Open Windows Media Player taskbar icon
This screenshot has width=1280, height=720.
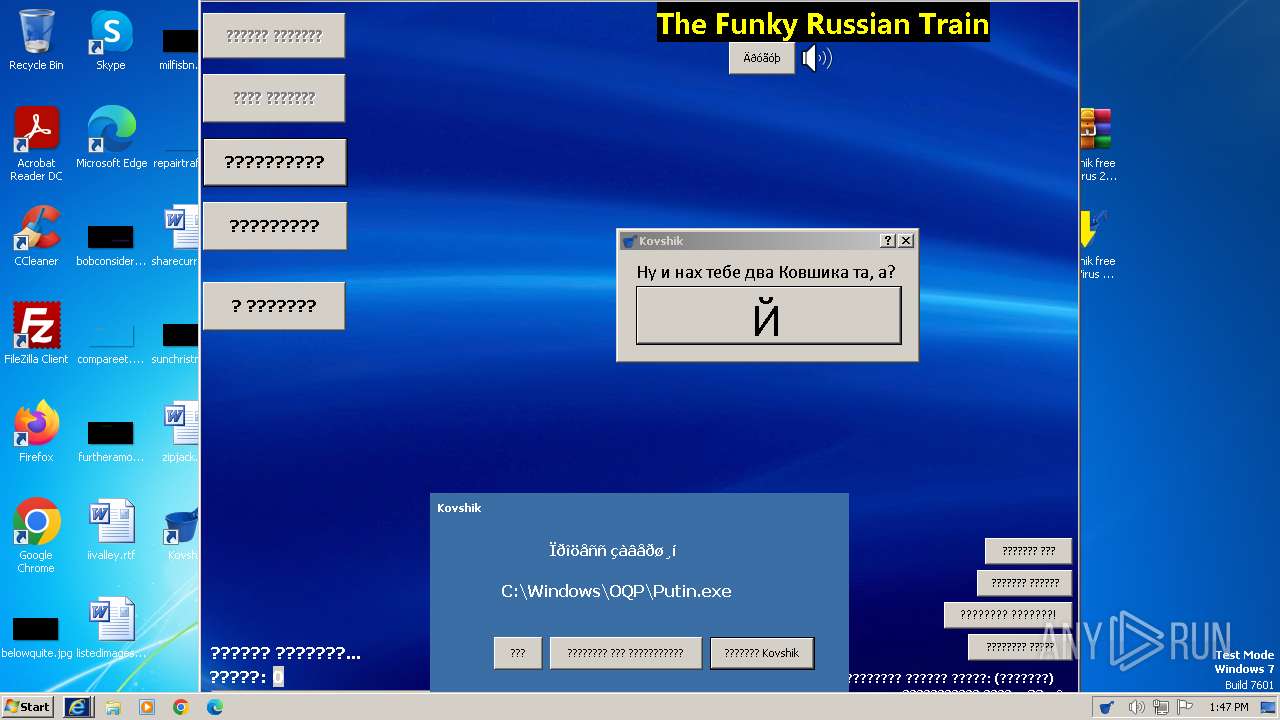click(147, 707)
